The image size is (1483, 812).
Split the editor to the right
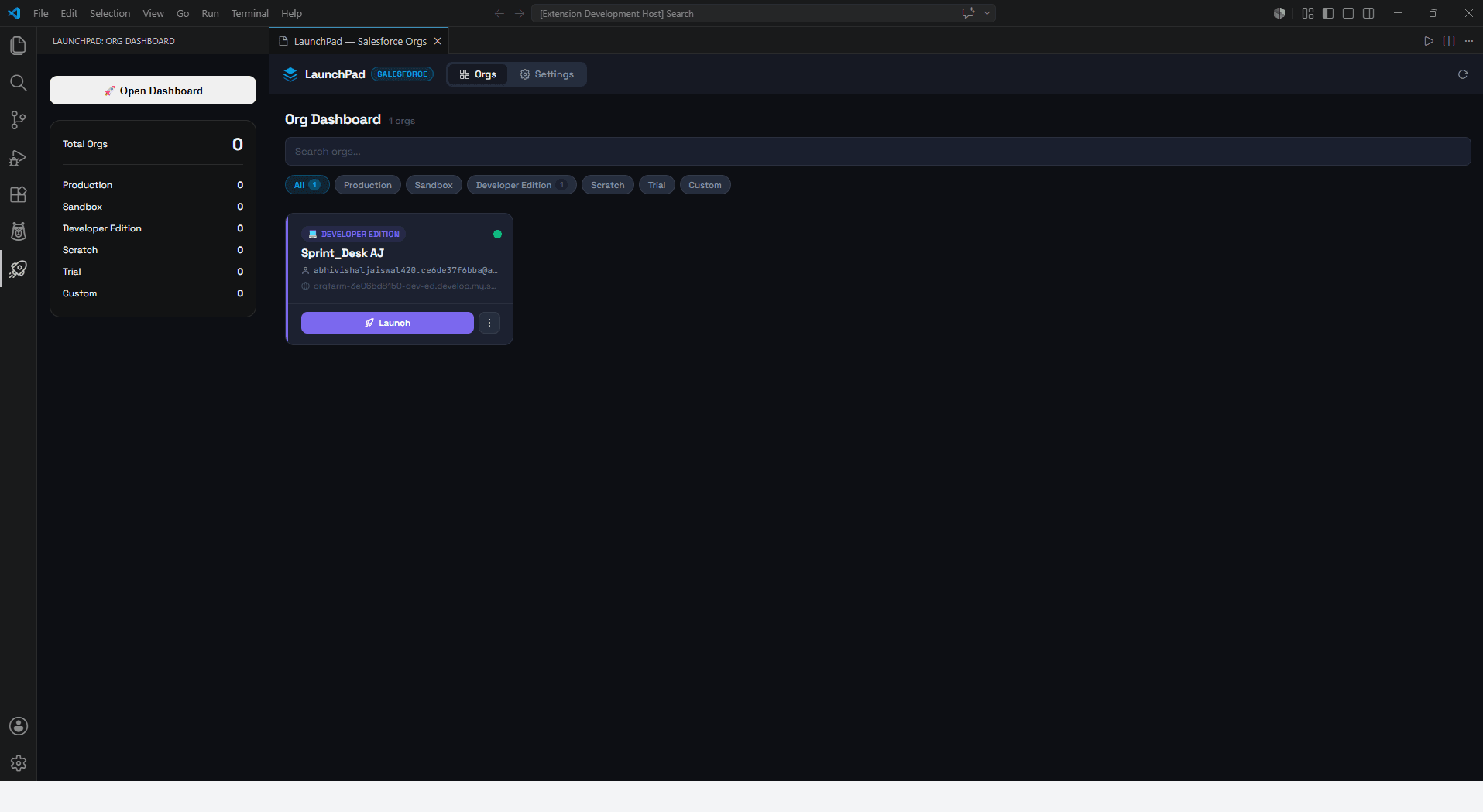(x=1449, y=41)
